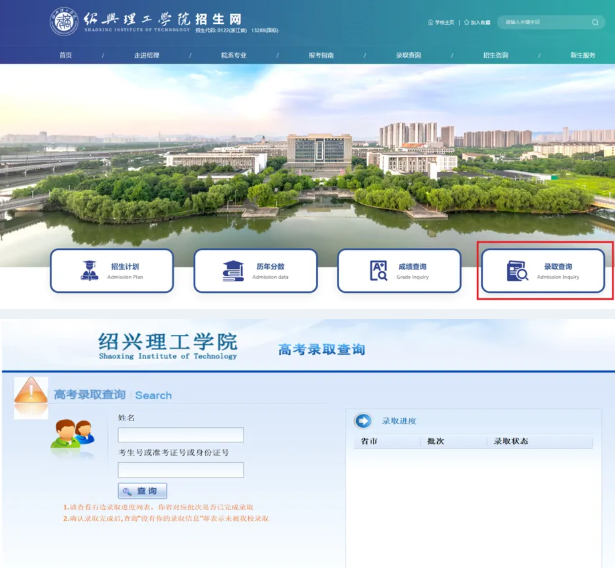Click the 考生号 or ID number input field
The width and height of the screenshot is (615, 568).
(x=181, y=470)
